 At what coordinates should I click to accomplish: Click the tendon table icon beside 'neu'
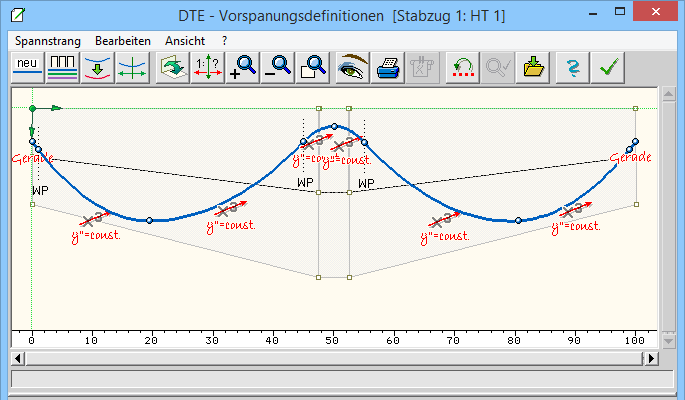pos(63,68)
